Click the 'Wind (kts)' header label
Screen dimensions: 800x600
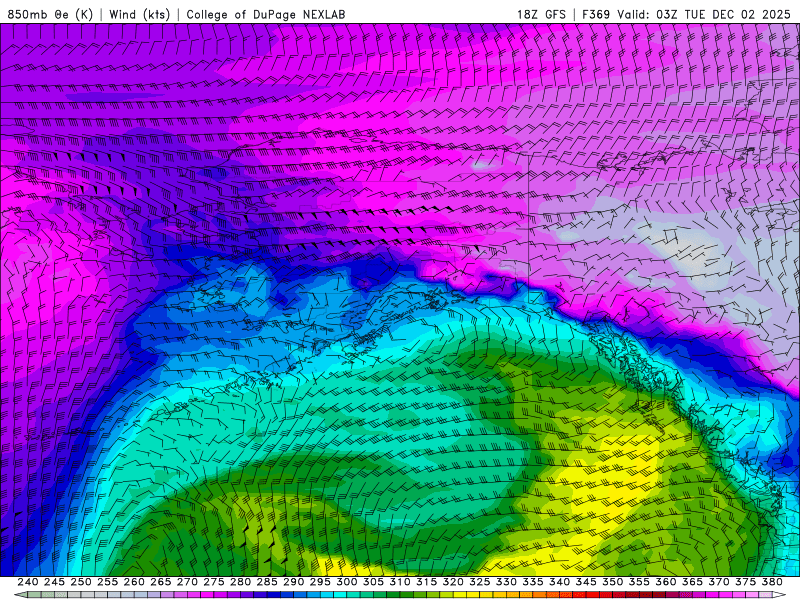pos(139,14)
